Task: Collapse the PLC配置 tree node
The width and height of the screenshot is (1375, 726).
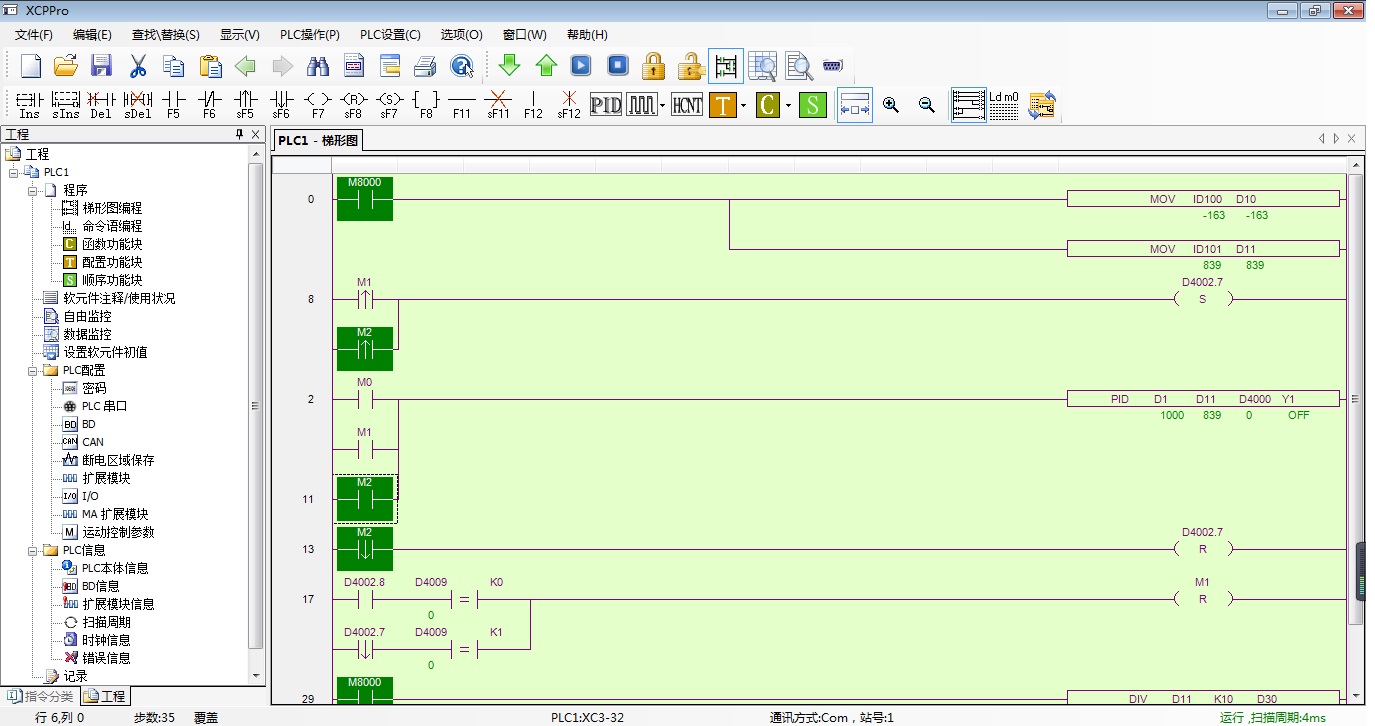Action: [x=33, y=370]
